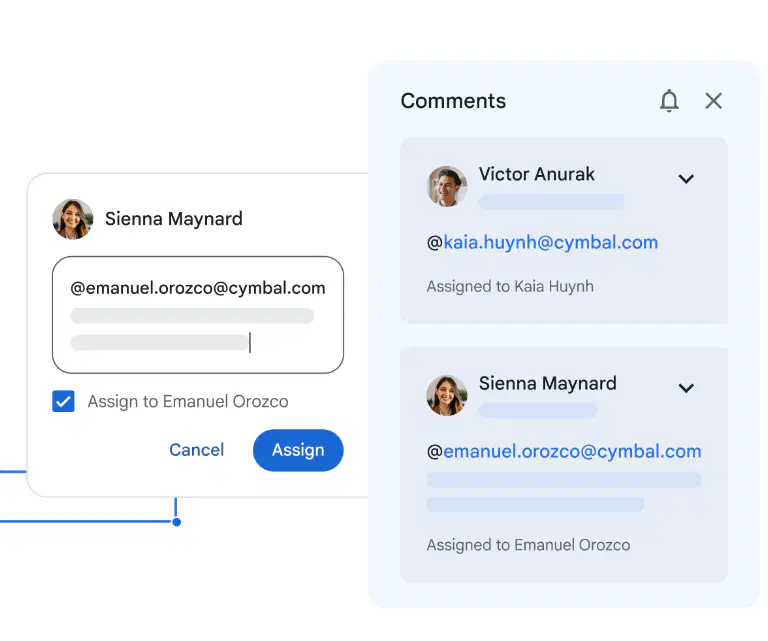This screenshot has height=641, width=768.
Task: Click the Assign button
Action: [x=298, y=450]
